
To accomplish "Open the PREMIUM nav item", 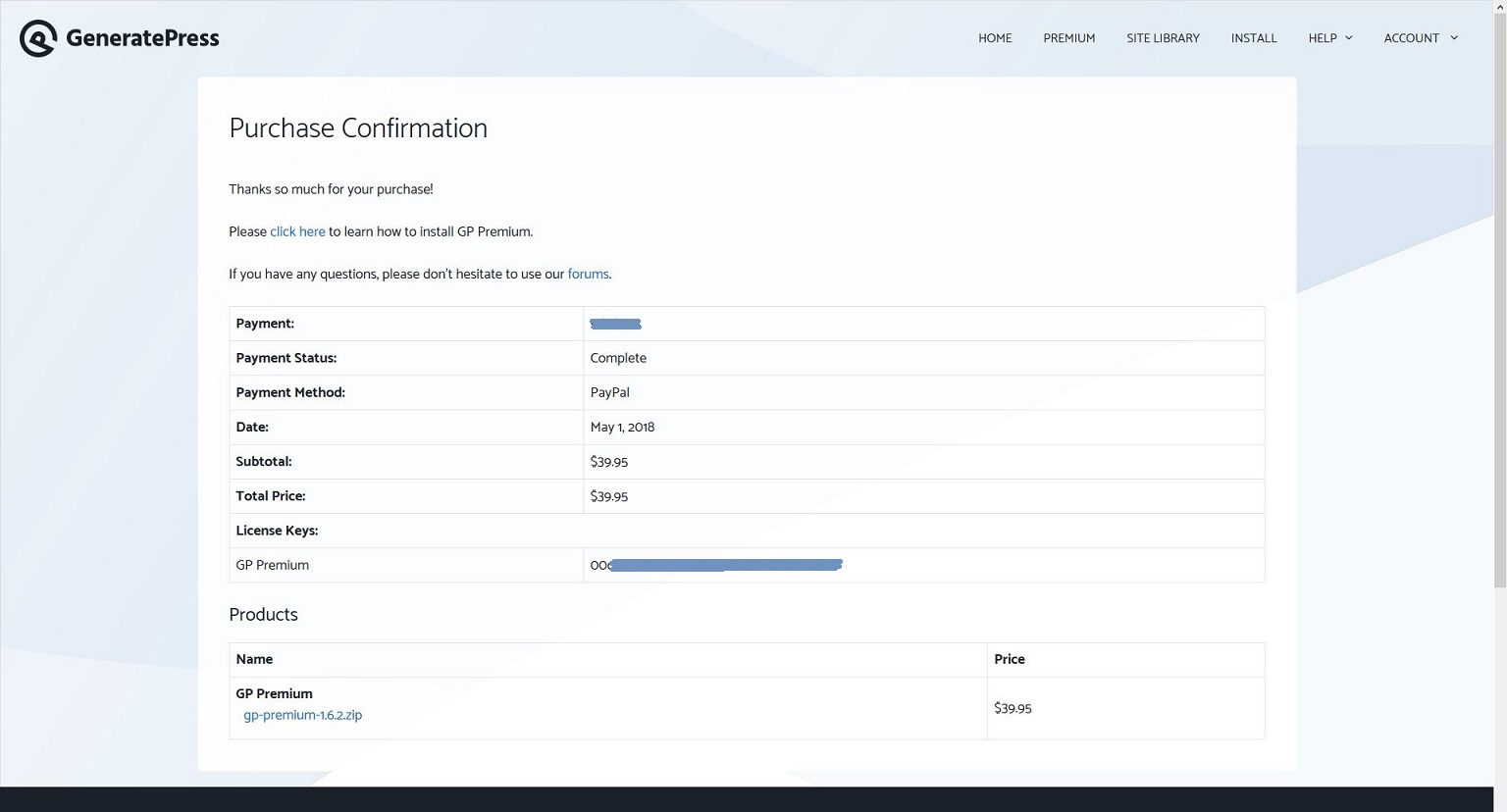I will pyautogui.click(x=1068, y=38).
